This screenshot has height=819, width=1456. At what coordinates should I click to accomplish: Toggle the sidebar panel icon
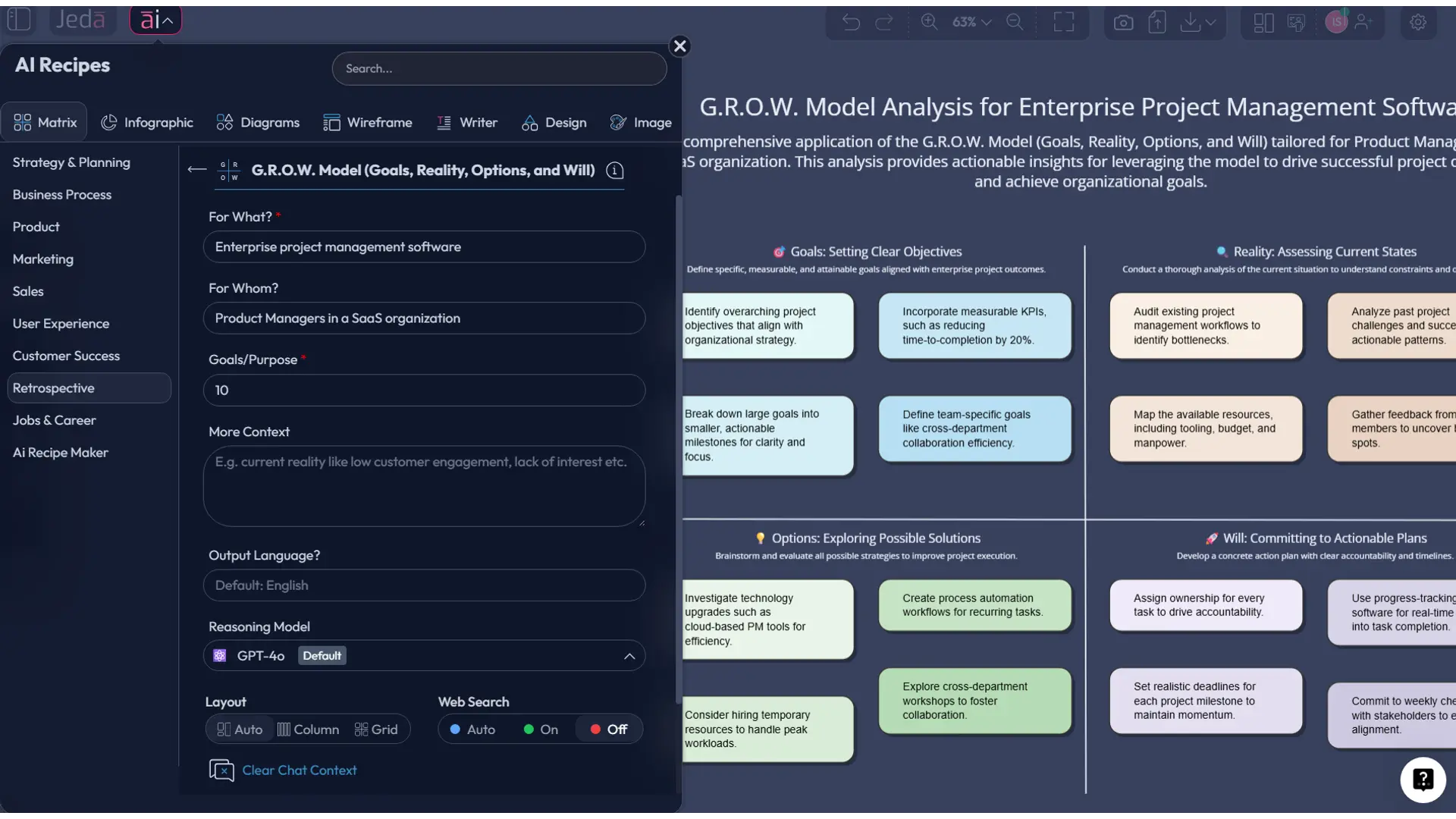click(x=19, y=19)
